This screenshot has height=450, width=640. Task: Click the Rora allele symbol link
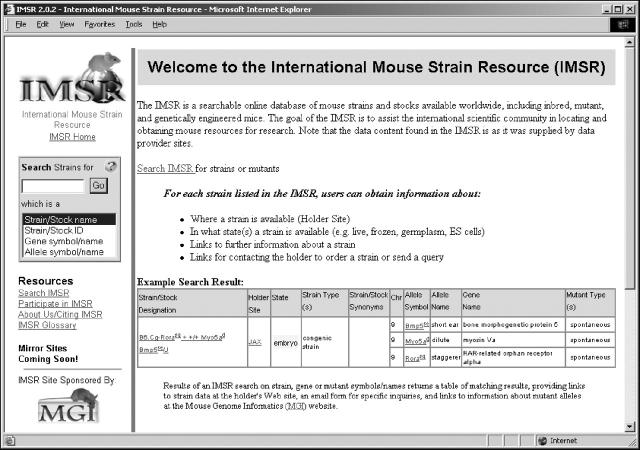[x=415, y=358]
